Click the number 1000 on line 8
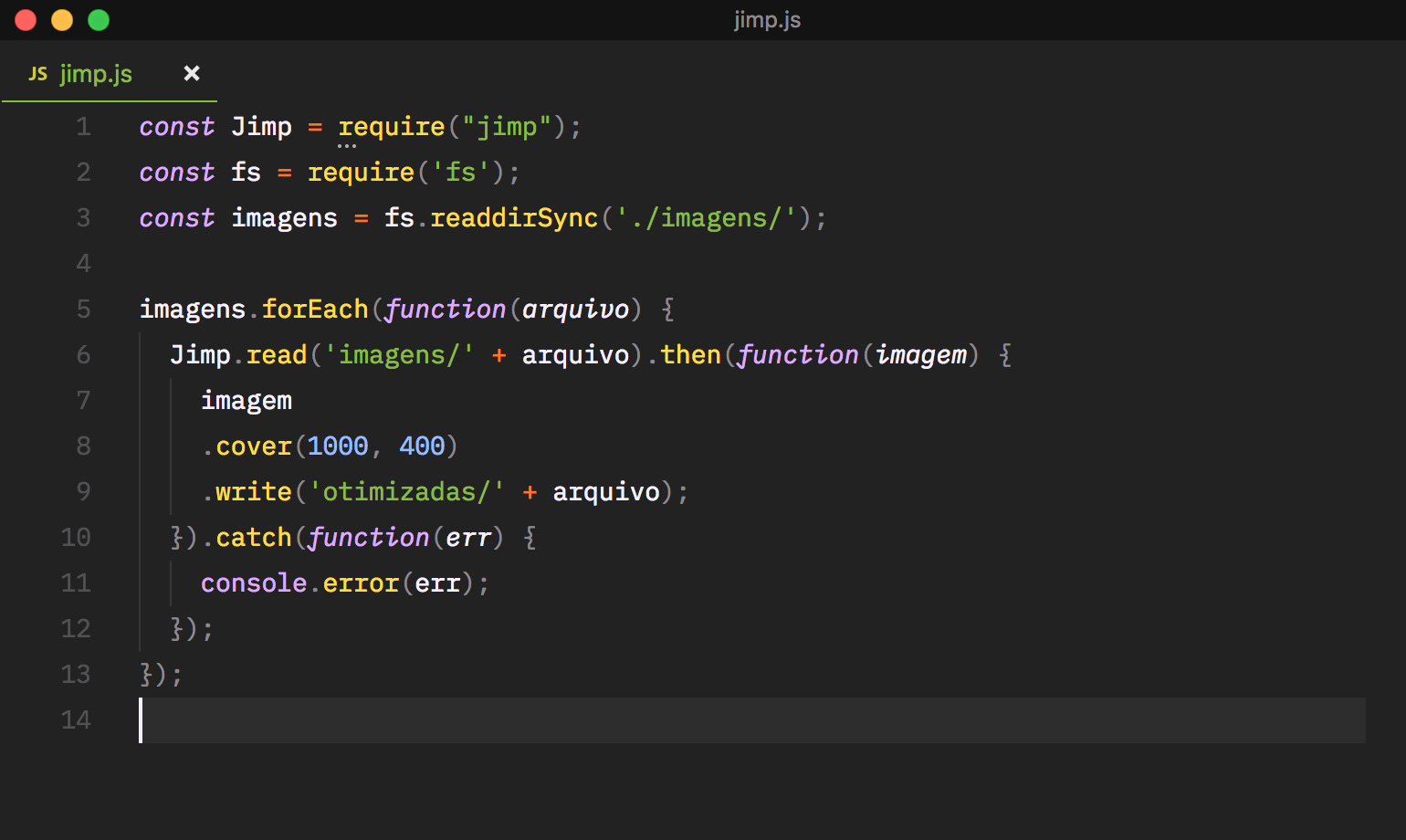Screen dimensions: 1406x840 point(338,446)
